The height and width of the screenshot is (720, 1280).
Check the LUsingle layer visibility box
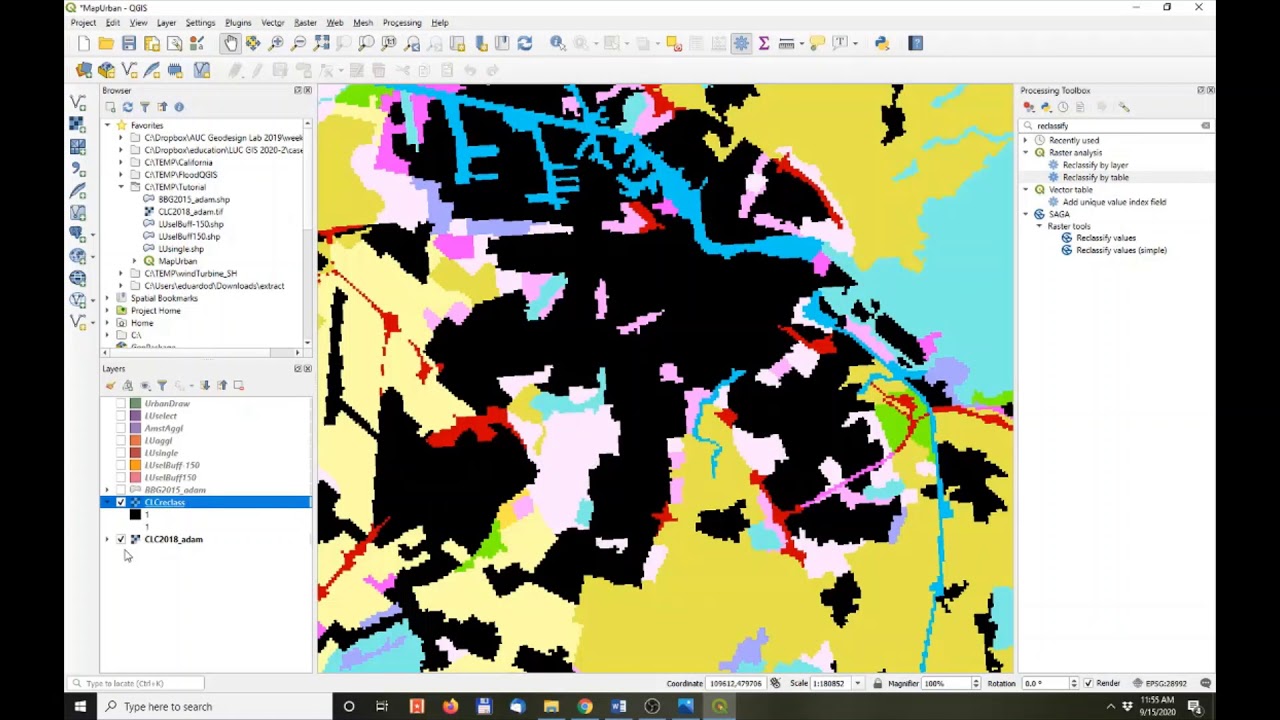click(121, 453)
